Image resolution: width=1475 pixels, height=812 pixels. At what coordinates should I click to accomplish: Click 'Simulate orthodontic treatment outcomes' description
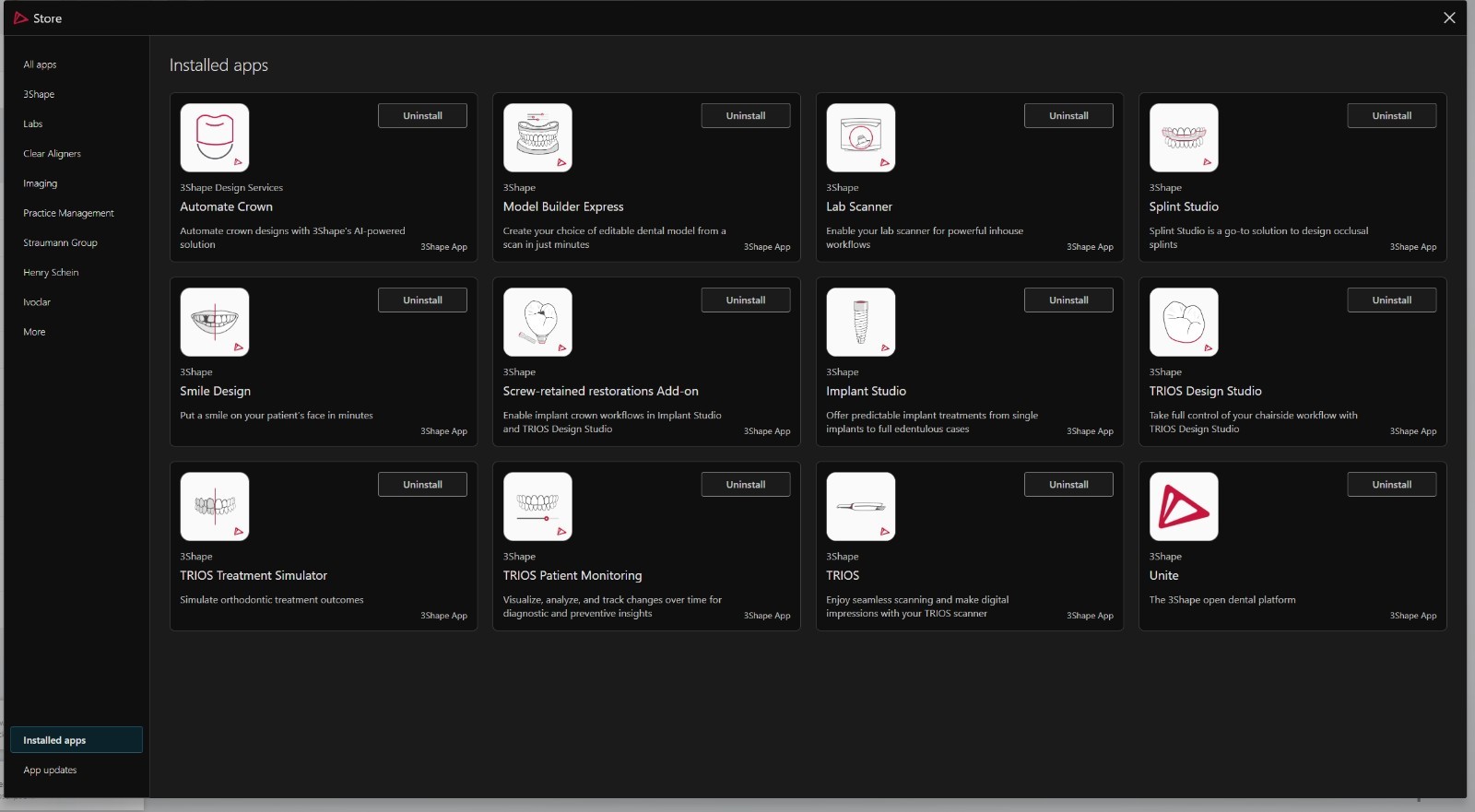click(272, 599)
